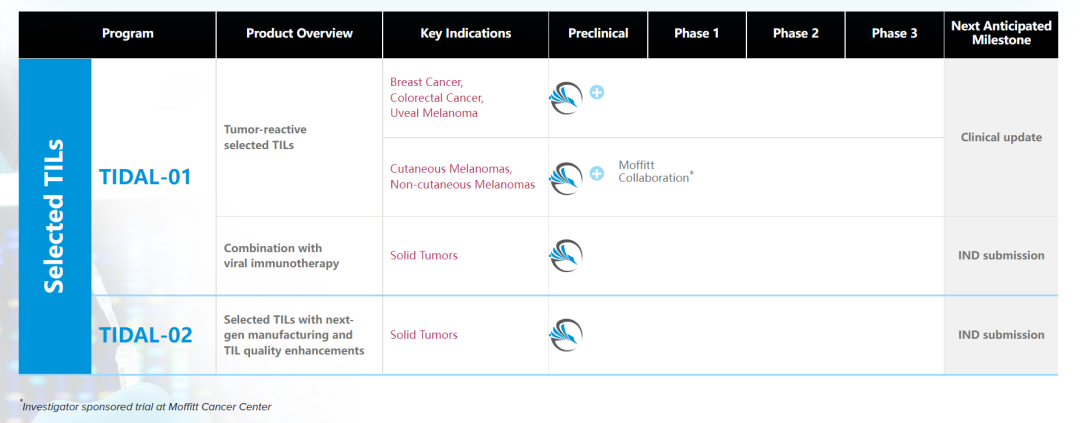Click the plus icon next to Moffitt Collaboration
Image resolution: width=1080 pixels, height=423 pixels.
[x=597, y=173]
